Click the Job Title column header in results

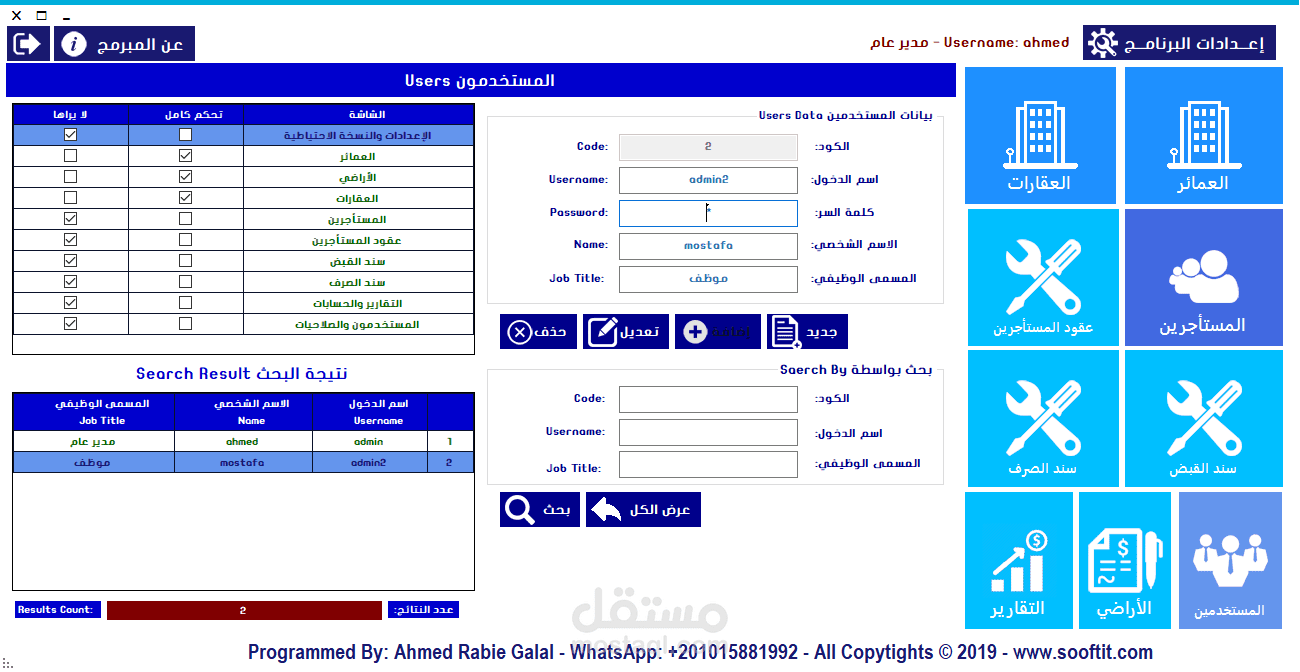(x=94, y=412)
